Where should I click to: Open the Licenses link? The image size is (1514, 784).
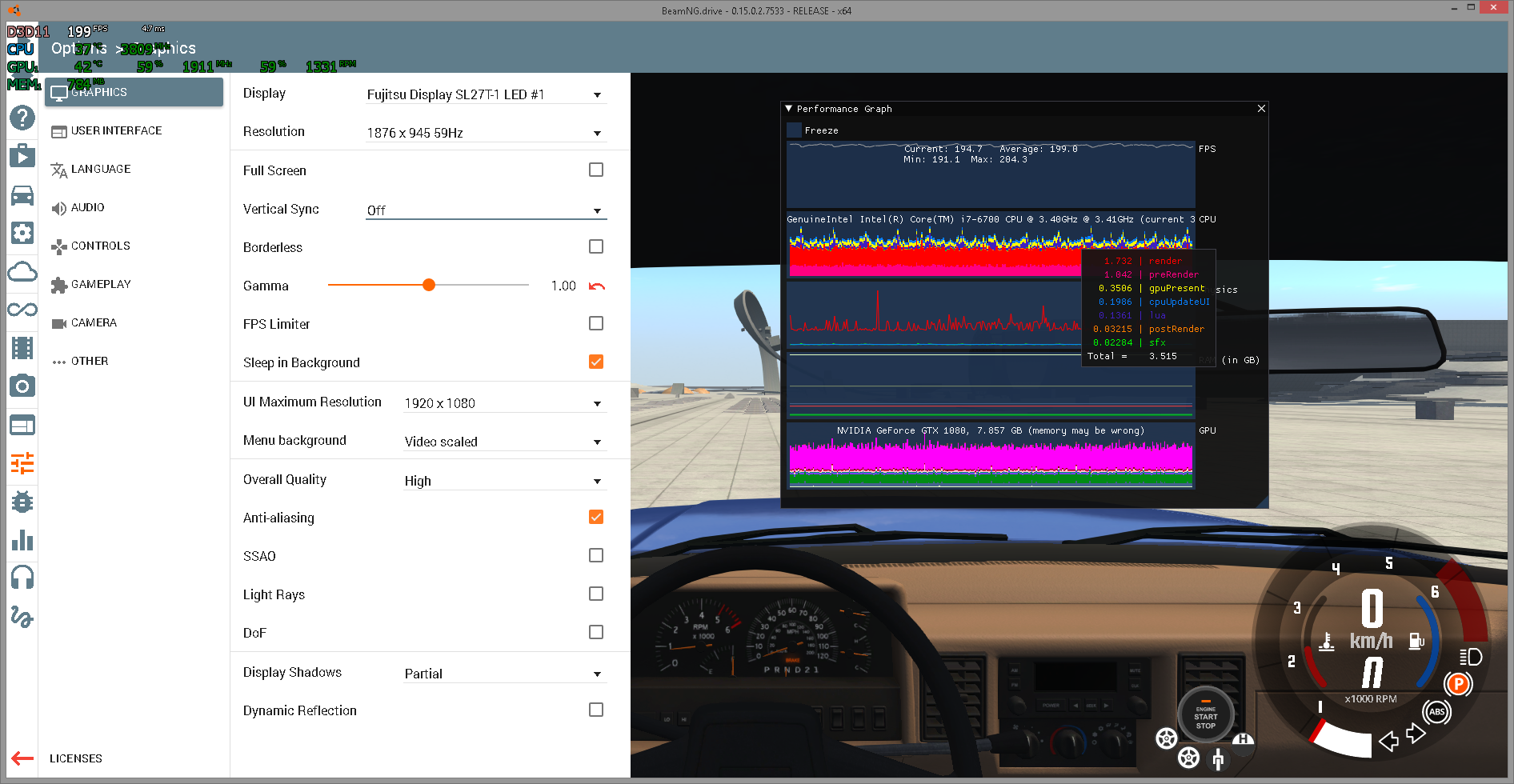pos(76,758)
